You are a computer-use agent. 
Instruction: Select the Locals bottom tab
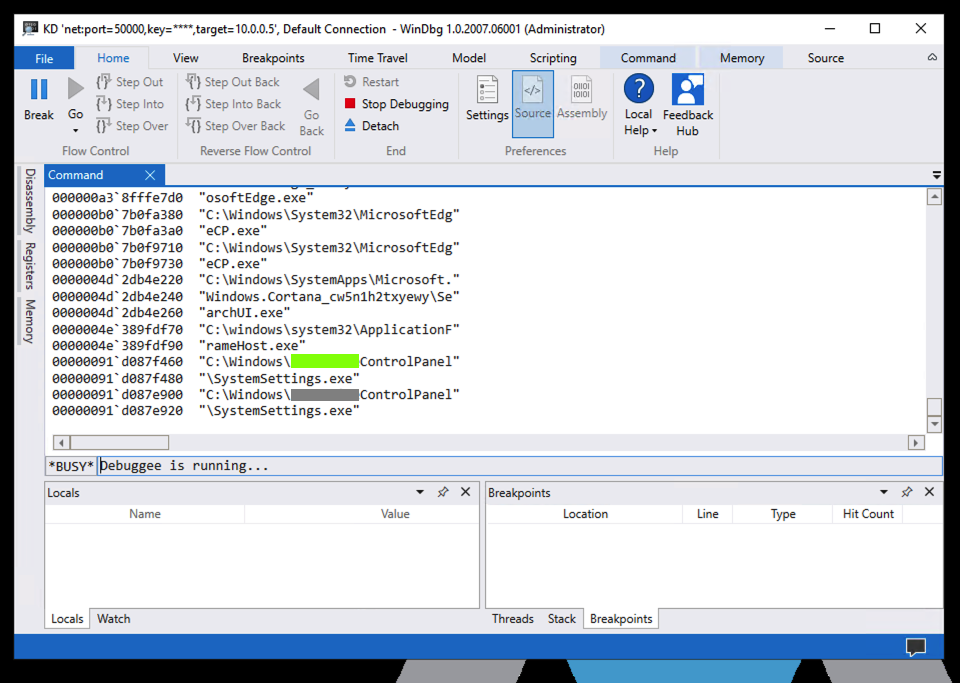[67, 619]
